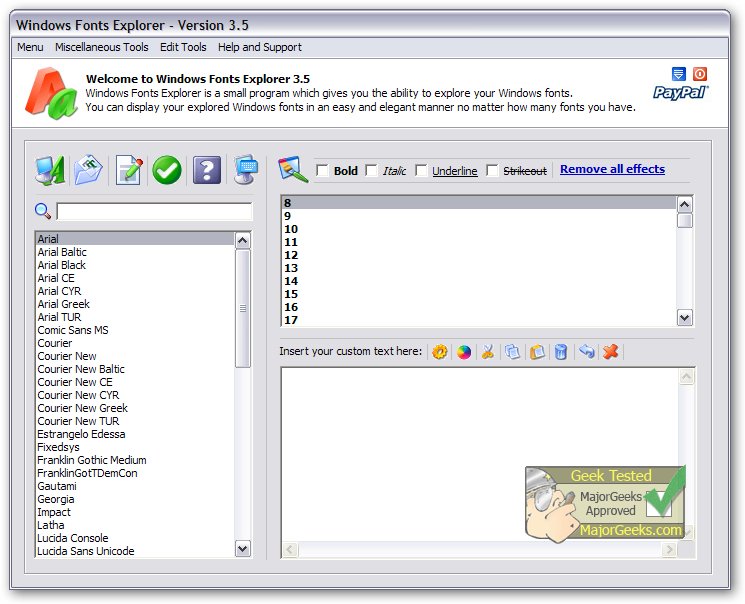Select the Arial Greek font

(135, 304)
